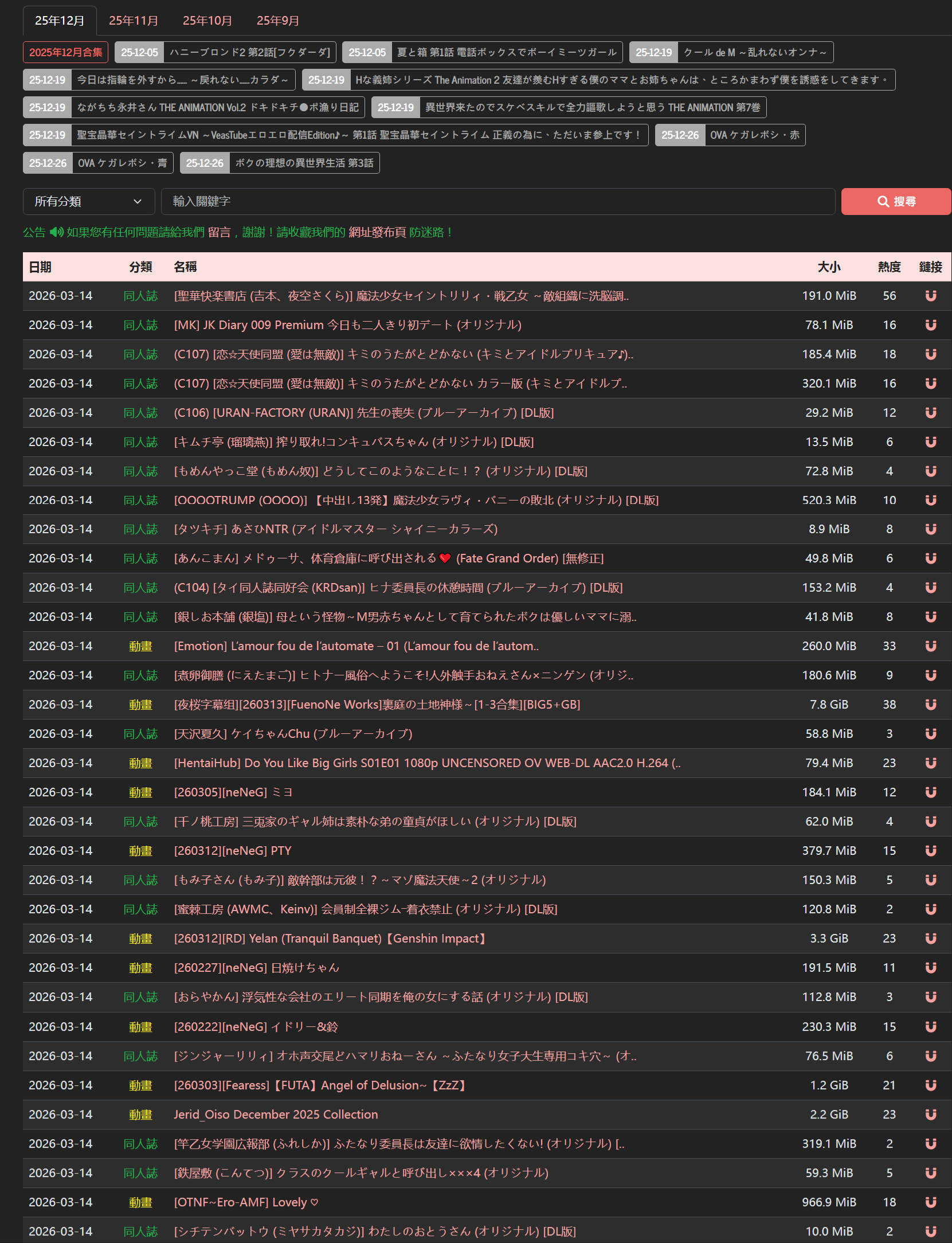952x1243 pixels.
Task: Click magnet icon for the 379.7 MiB row
Action: (x=930, y=850)
